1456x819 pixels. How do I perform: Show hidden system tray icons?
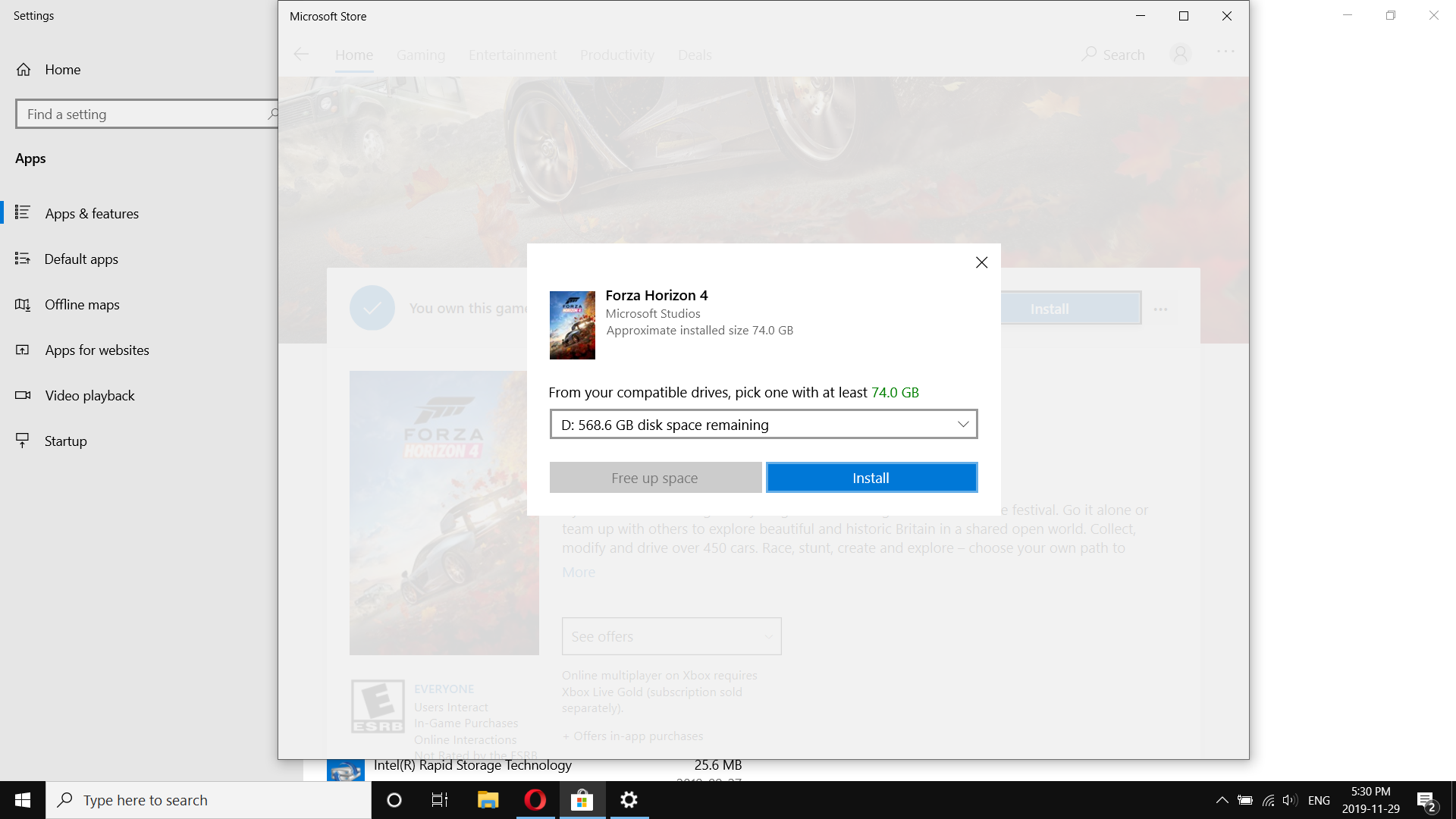[1222, 800]
